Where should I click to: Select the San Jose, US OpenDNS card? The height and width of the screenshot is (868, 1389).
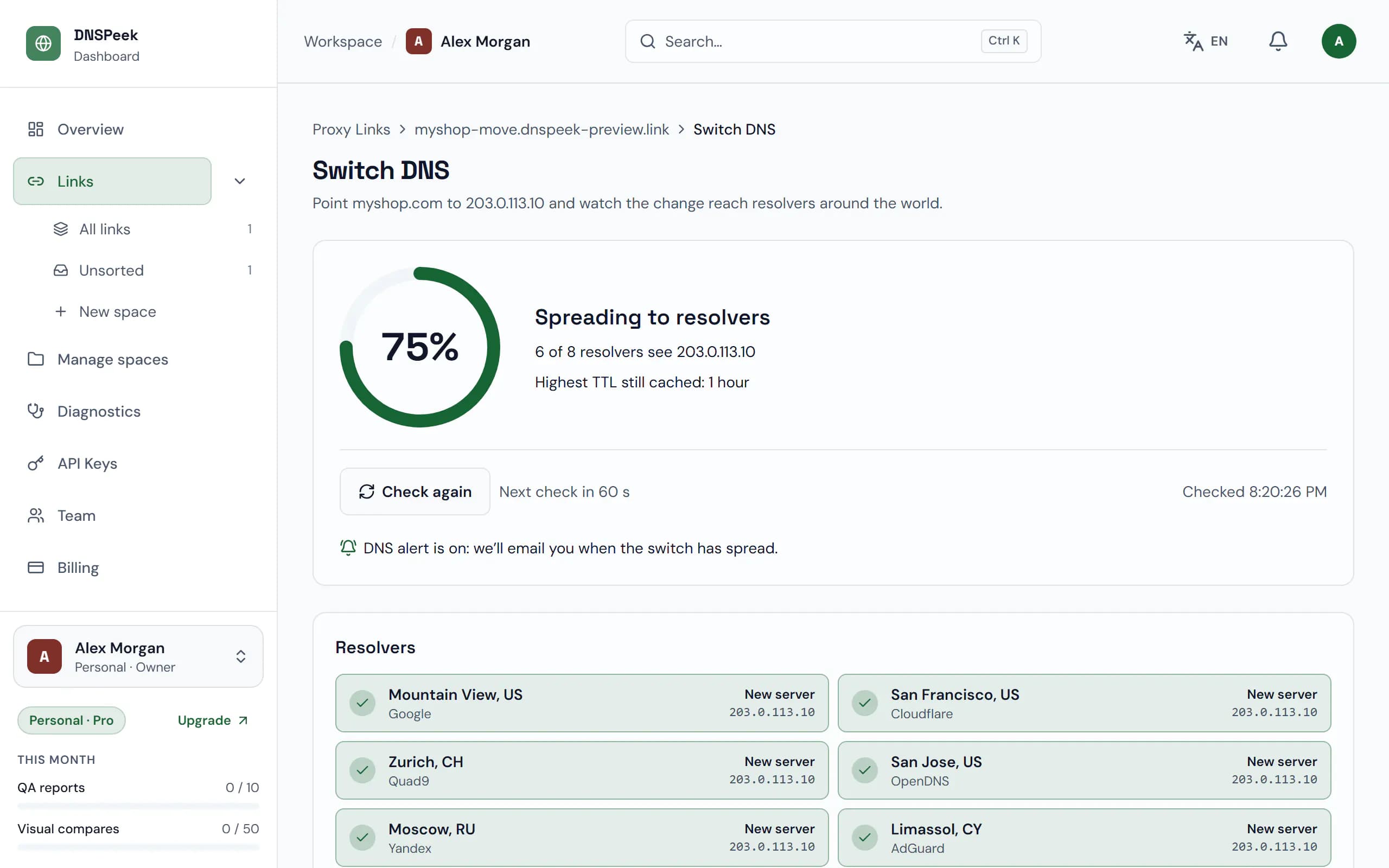1084,770
